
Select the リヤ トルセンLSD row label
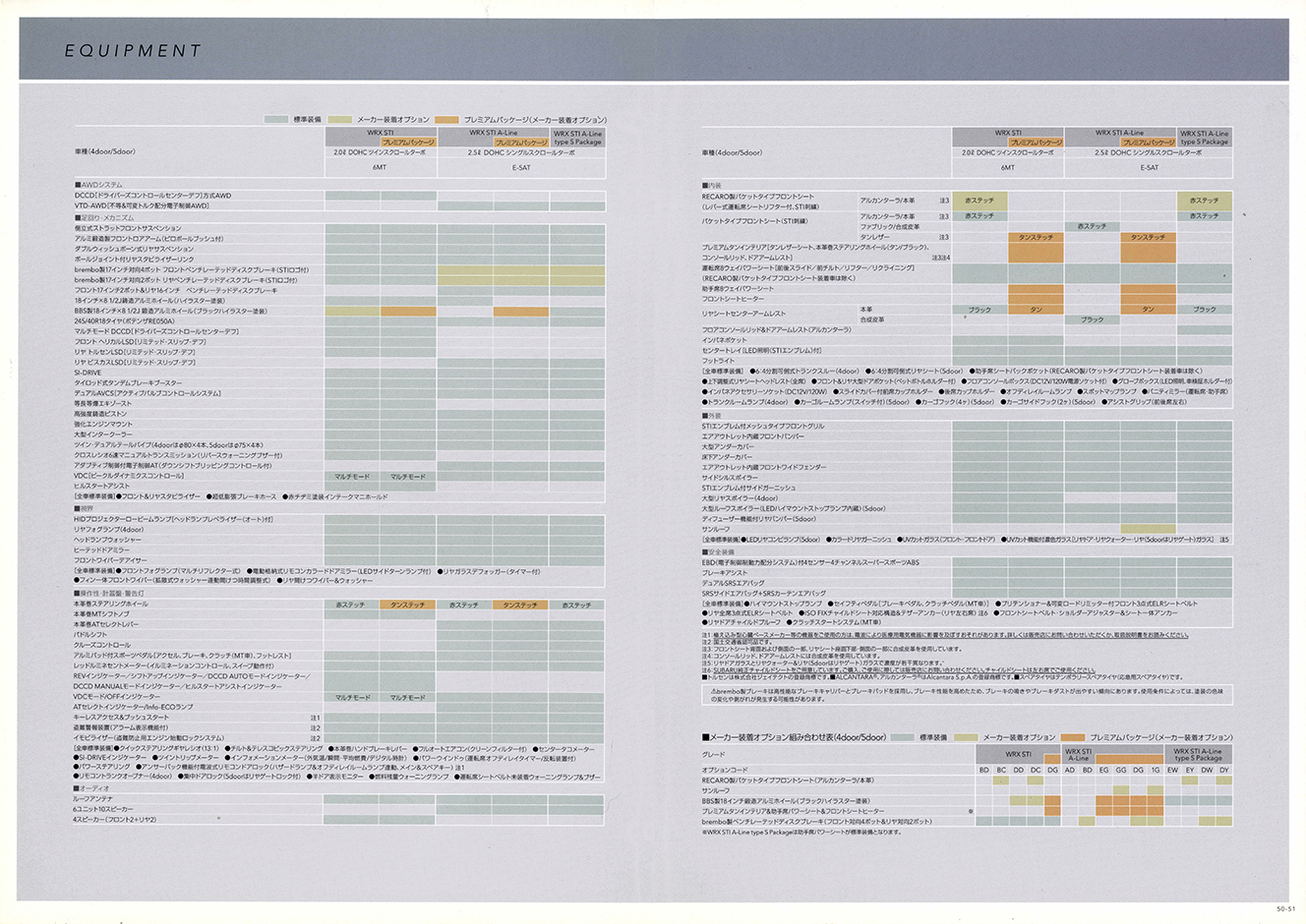coord(135,352)
